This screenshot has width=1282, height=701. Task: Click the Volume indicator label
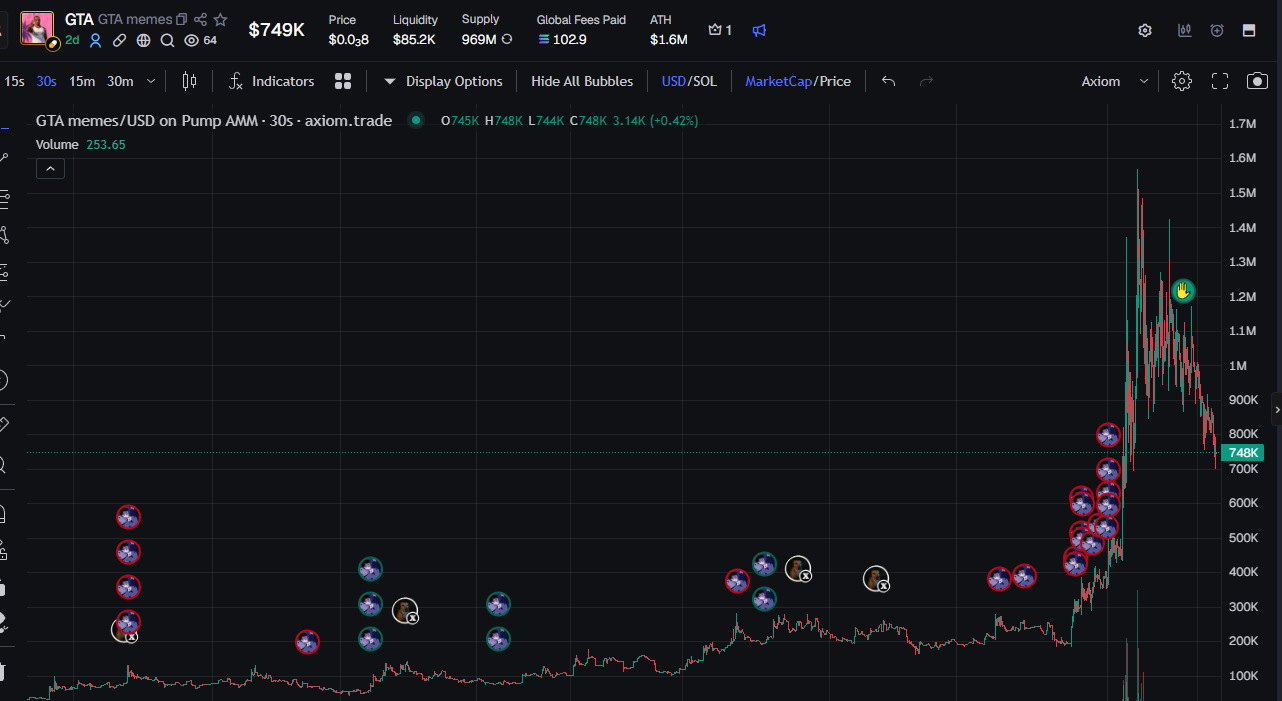coord(57,145)
